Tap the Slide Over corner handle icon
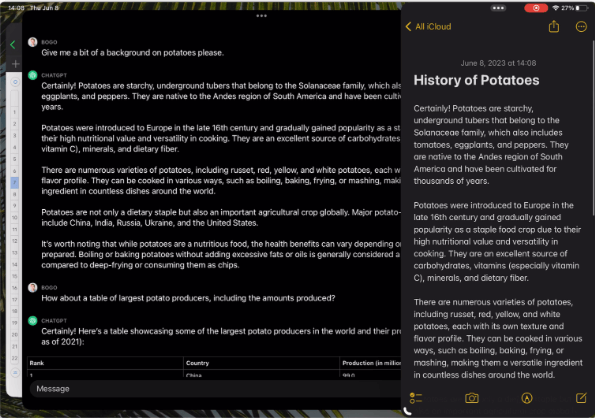 (x=407, y=411)
